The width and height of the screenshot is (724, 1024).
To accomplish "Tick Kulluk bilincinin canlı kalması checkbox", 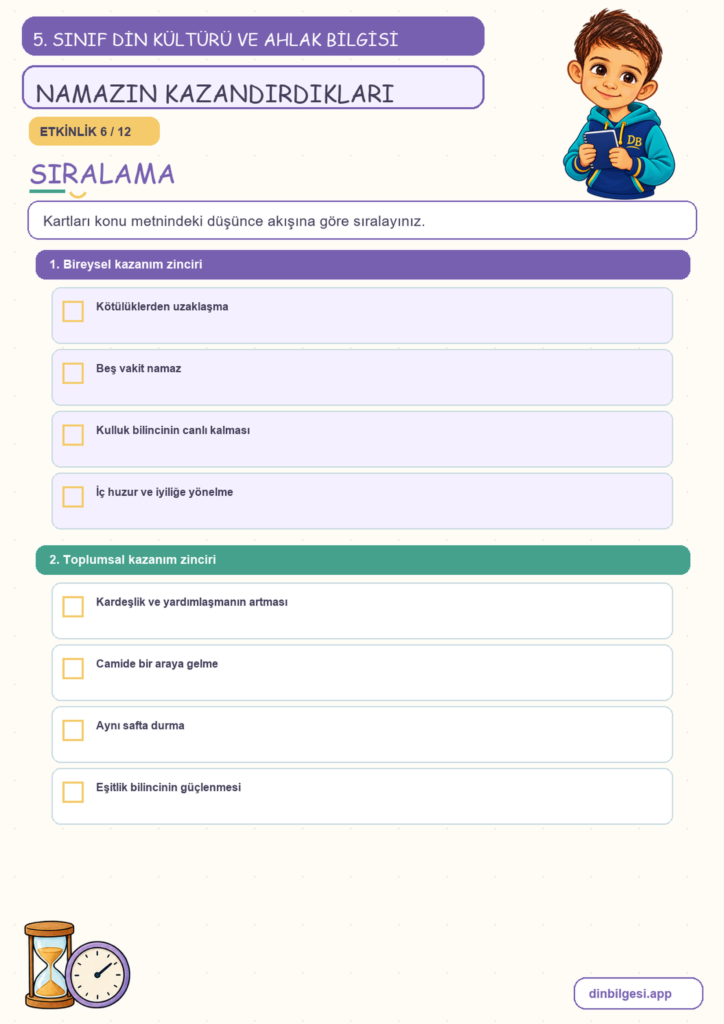I will [73, 435].
